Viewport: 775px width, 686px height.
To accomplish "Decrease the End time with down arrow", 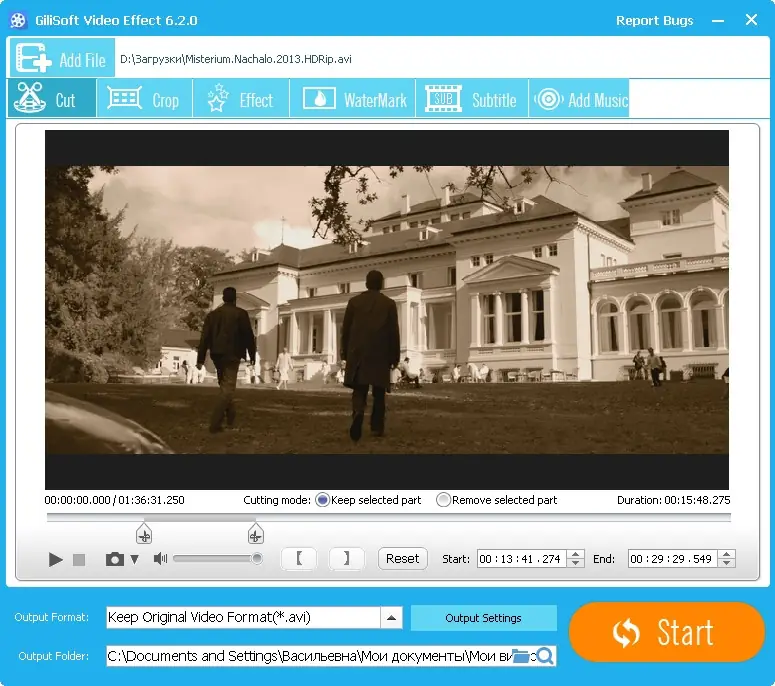I will point(727,563).
